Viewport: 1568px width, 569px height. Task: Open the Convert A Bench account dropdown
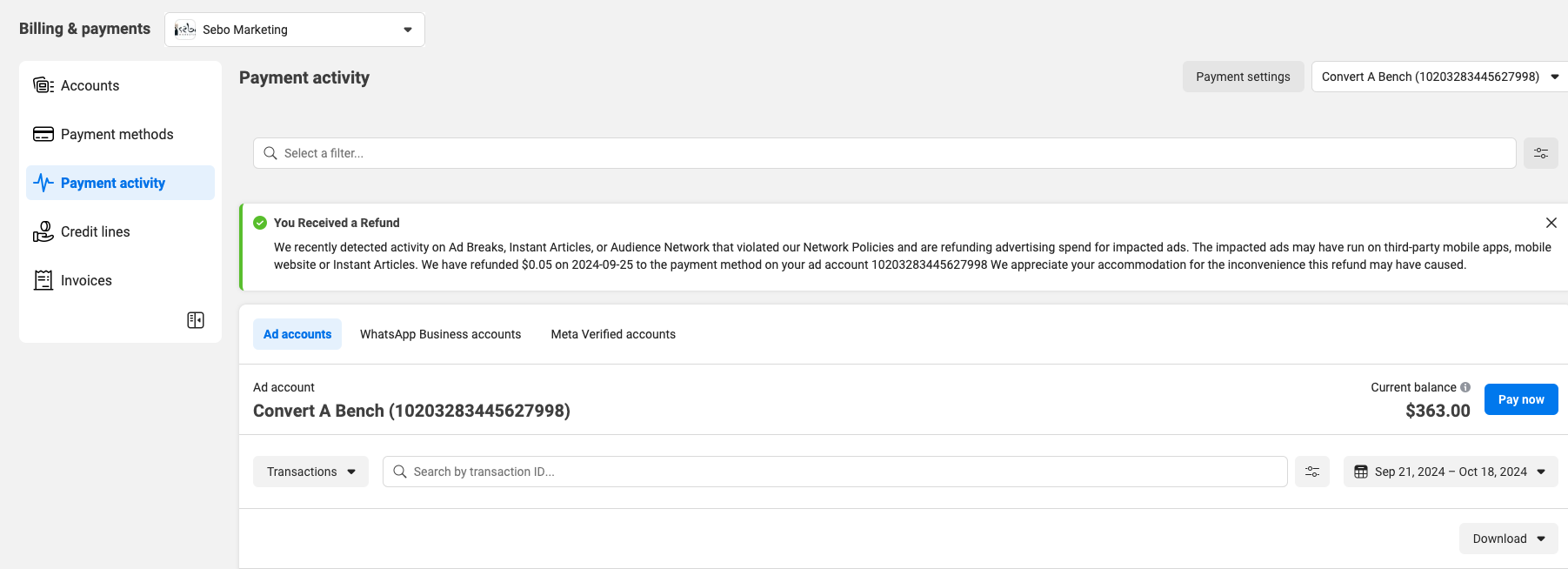pyautogui.click(x=1439, y=77)
